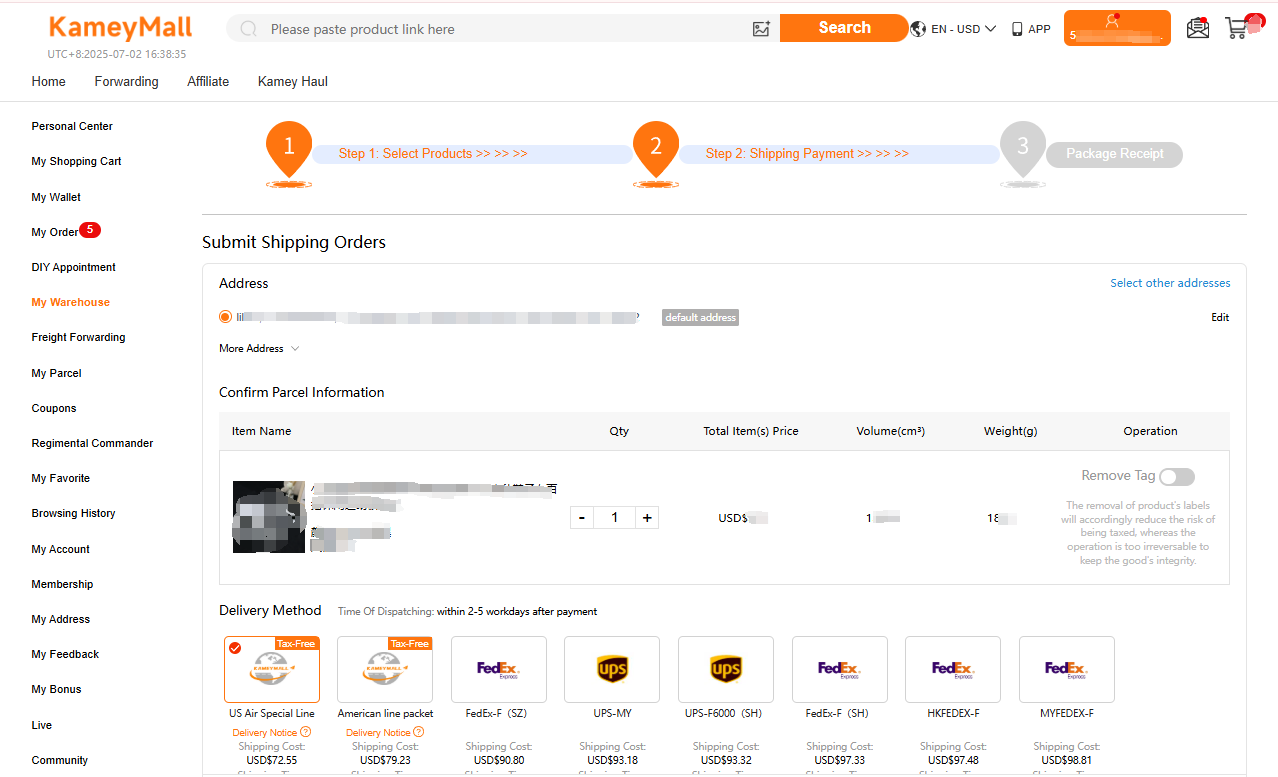
Task: Click the blurred product thumbnail
Action: (269, 517)
